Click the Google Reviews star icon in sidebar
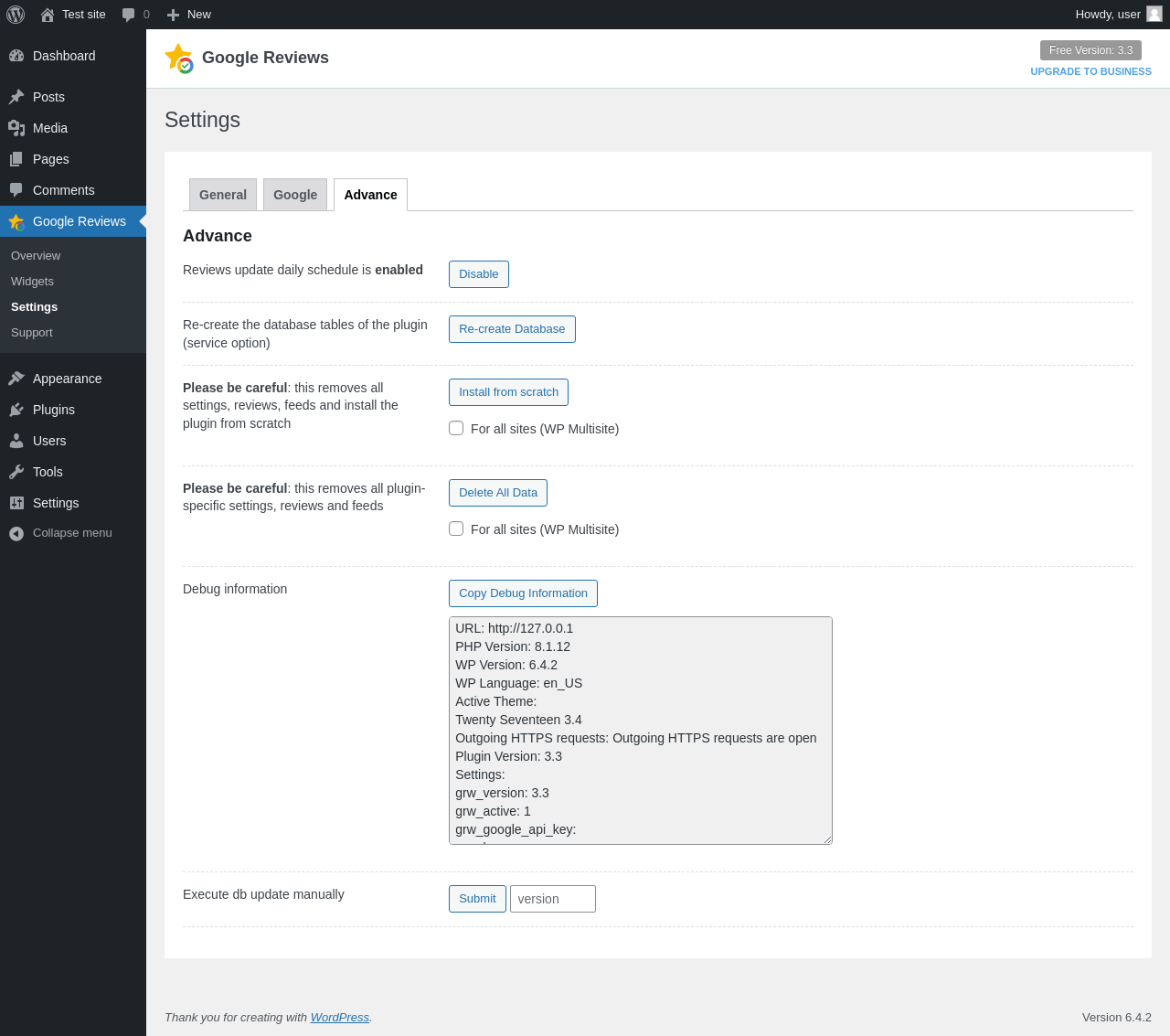This screenshot has width=1170, height=1036. pyautogui.click(x=16, y=221)
